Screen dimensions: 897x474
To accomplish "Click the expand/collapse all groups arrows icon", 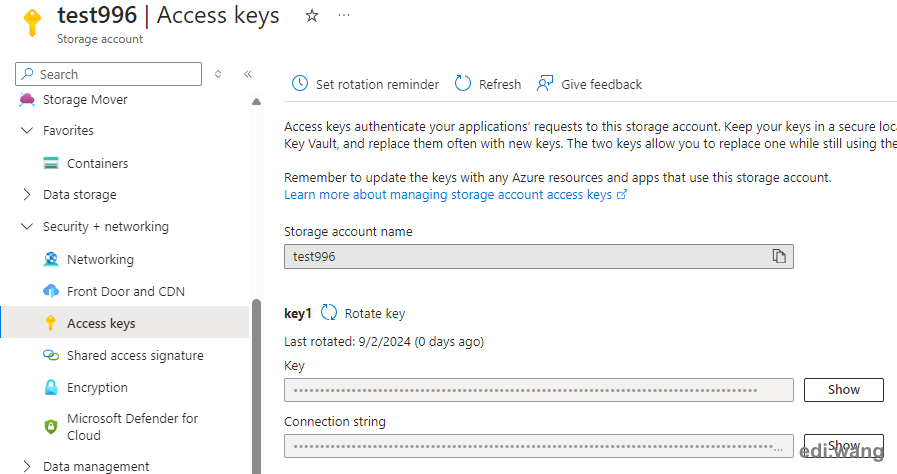I will click(x=218, y=74).
